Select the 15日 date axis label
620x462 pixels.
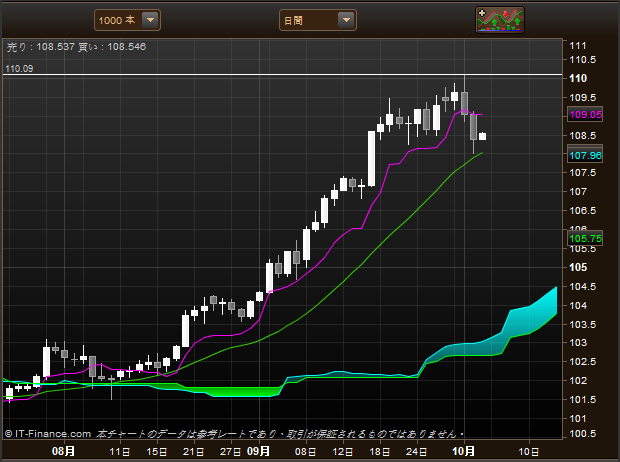(157, 452)
